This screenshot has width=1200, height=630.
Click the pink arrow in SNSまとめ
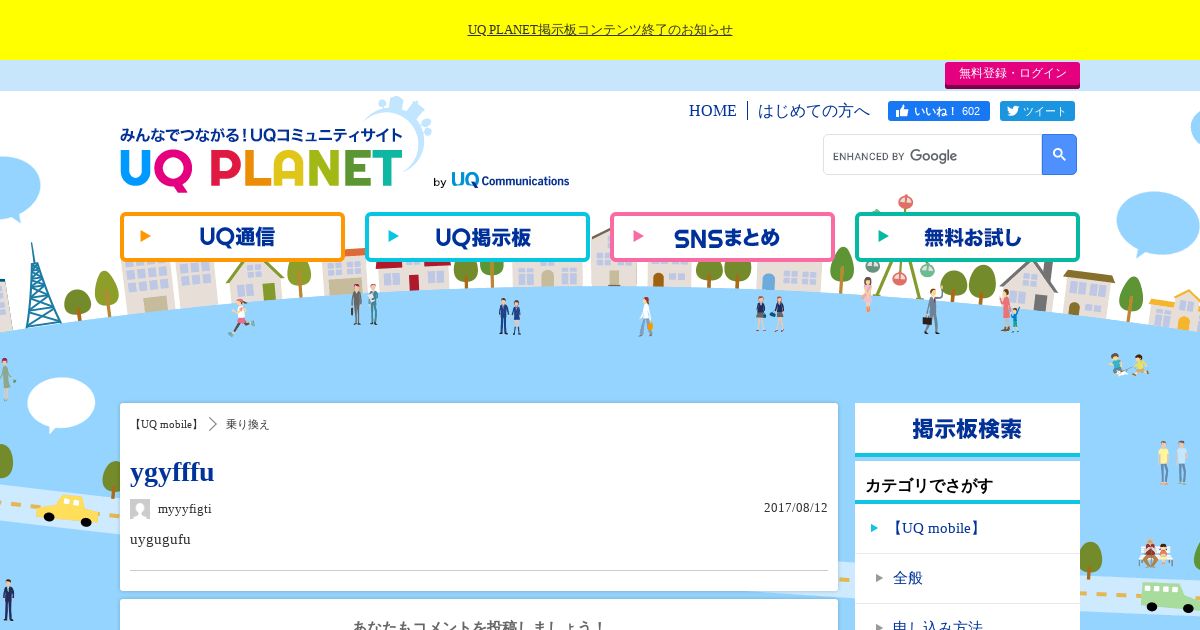click(x=639, y=237)
